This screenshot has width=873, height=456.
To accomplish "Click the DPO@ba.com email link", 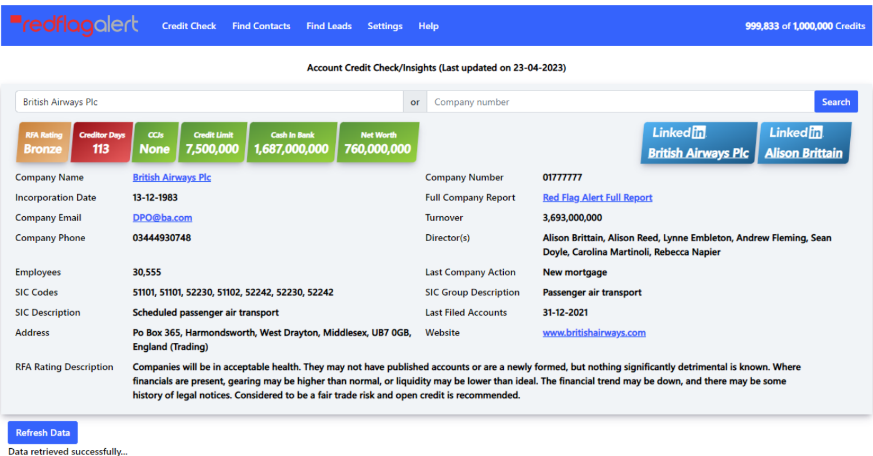I will click(162, 218).
